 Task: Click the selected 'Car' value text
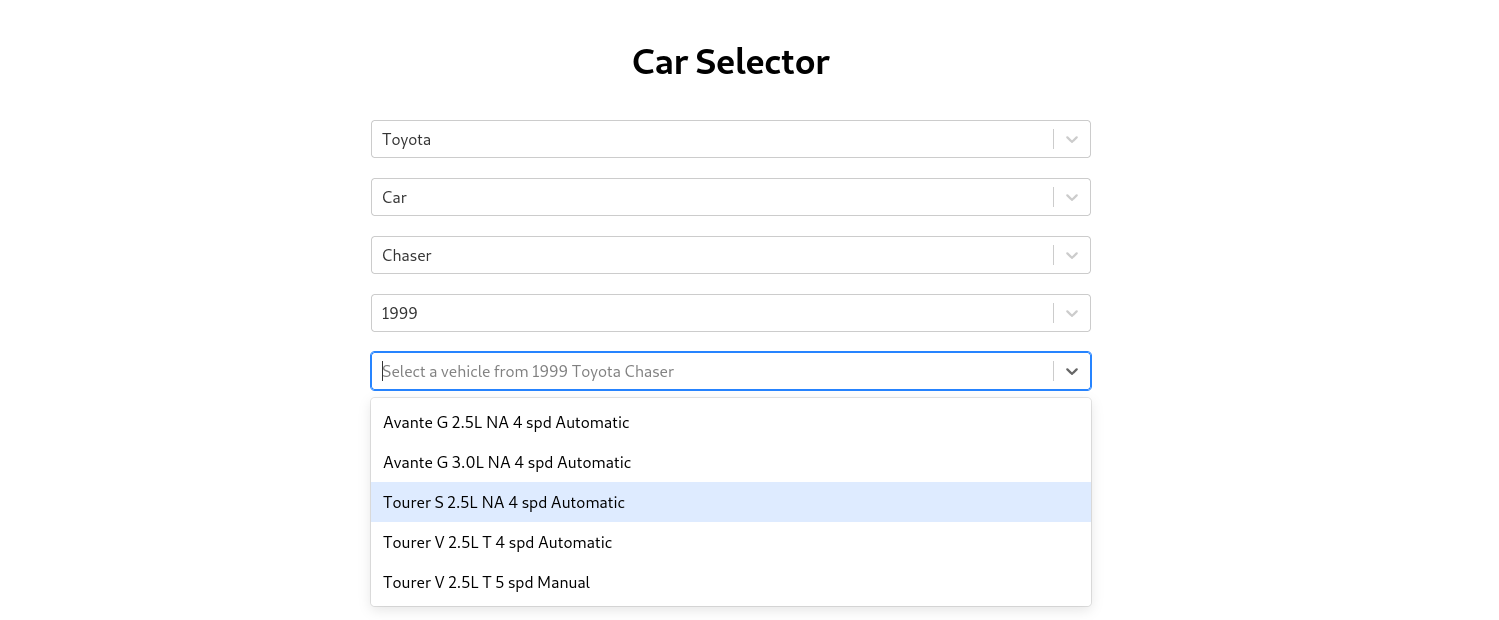(394, 197)
